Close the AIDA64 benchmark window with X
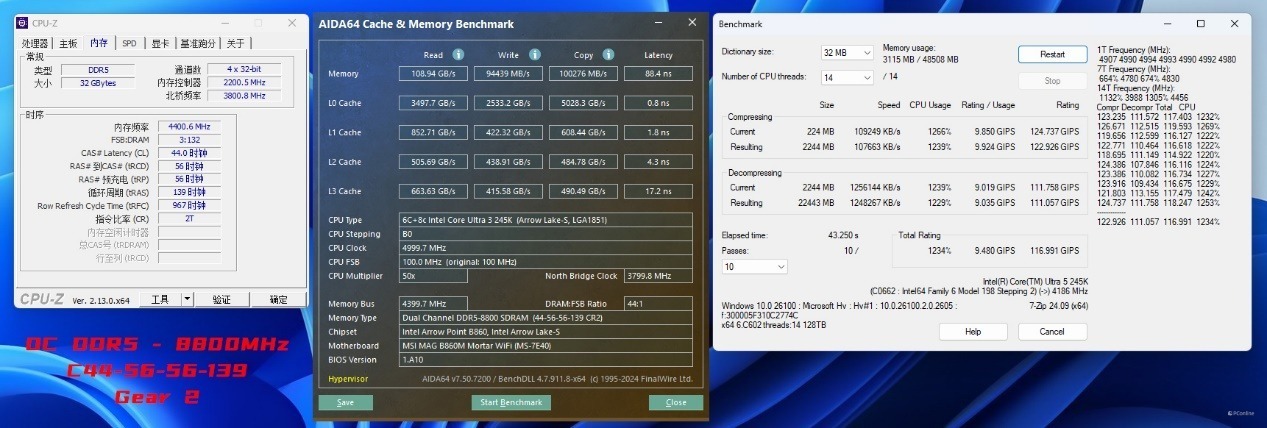Image resolution: width=1267 pixels, height=428 pixels. [691, 22]
